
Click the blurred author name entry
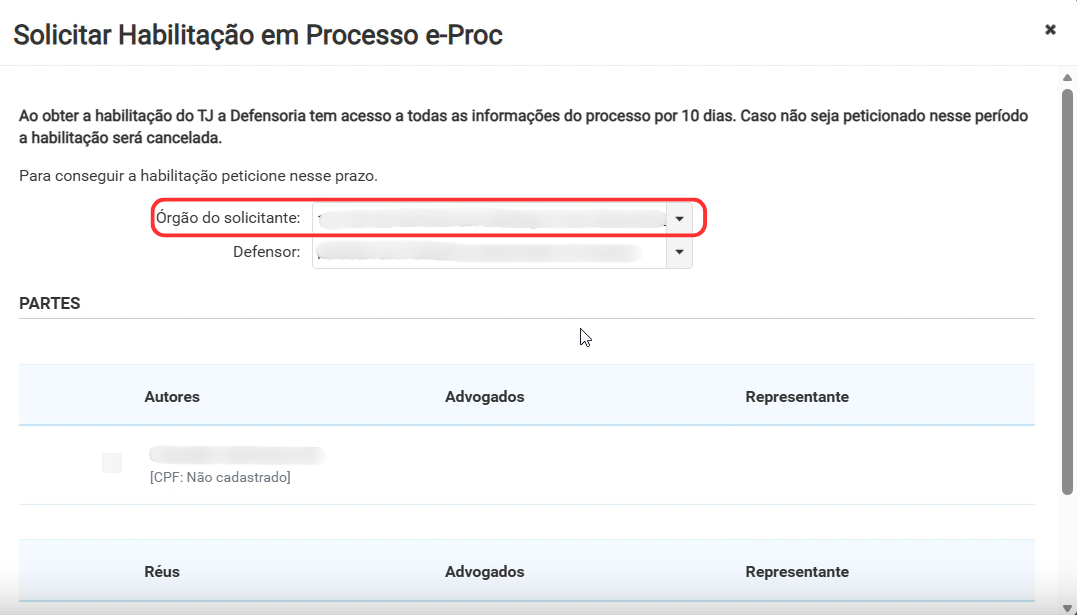(x=237, y=455)
